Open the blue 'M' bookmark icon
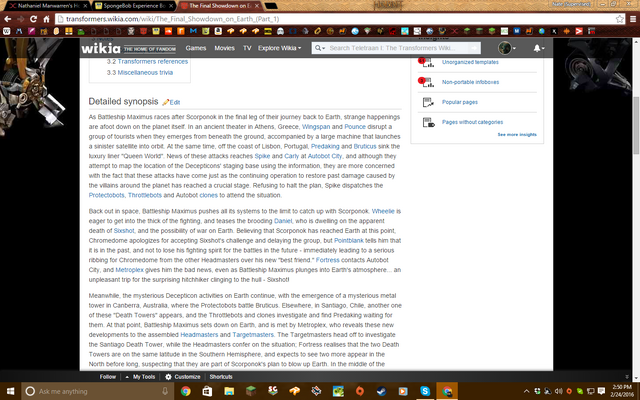 point(193,31)
